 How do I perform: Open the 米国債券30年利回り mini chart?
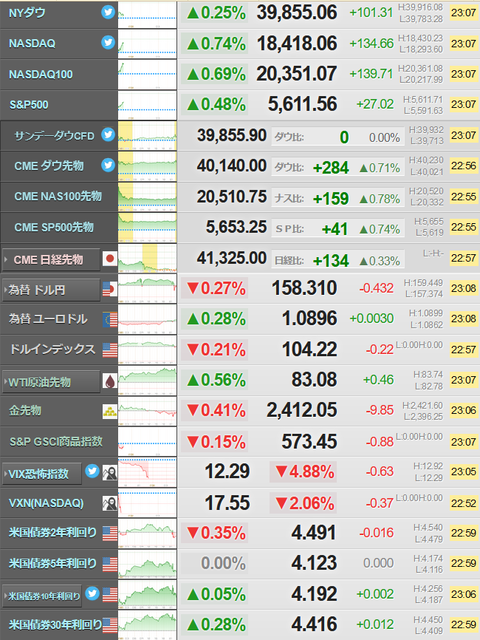click(147, 625)
